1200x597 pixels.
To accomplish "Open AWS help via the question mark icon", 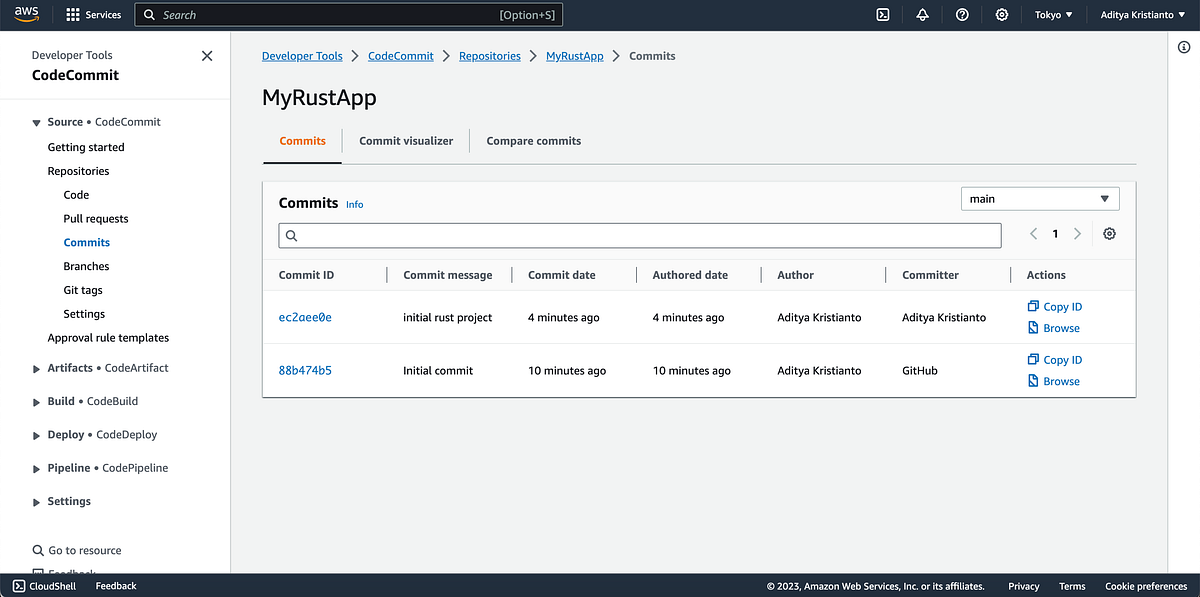I will [962, 14].
